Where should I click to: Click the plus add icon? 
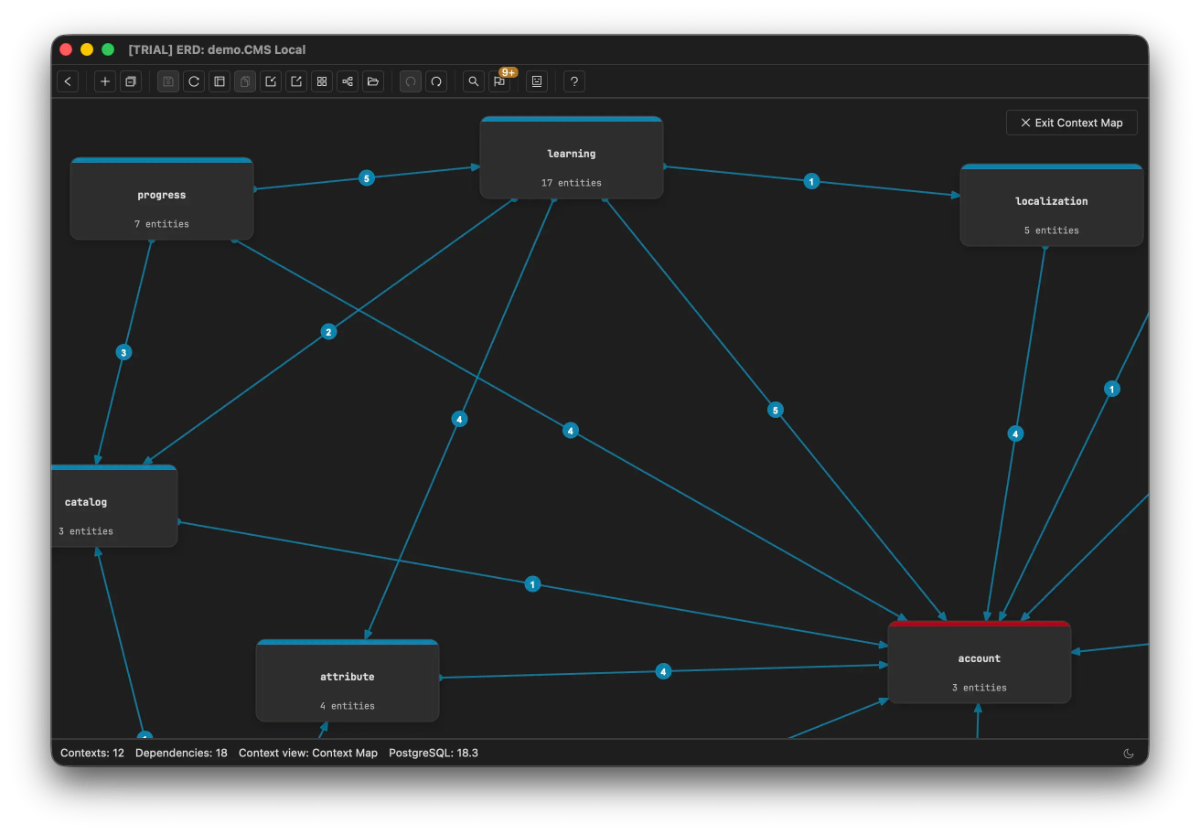coord(105,81)
